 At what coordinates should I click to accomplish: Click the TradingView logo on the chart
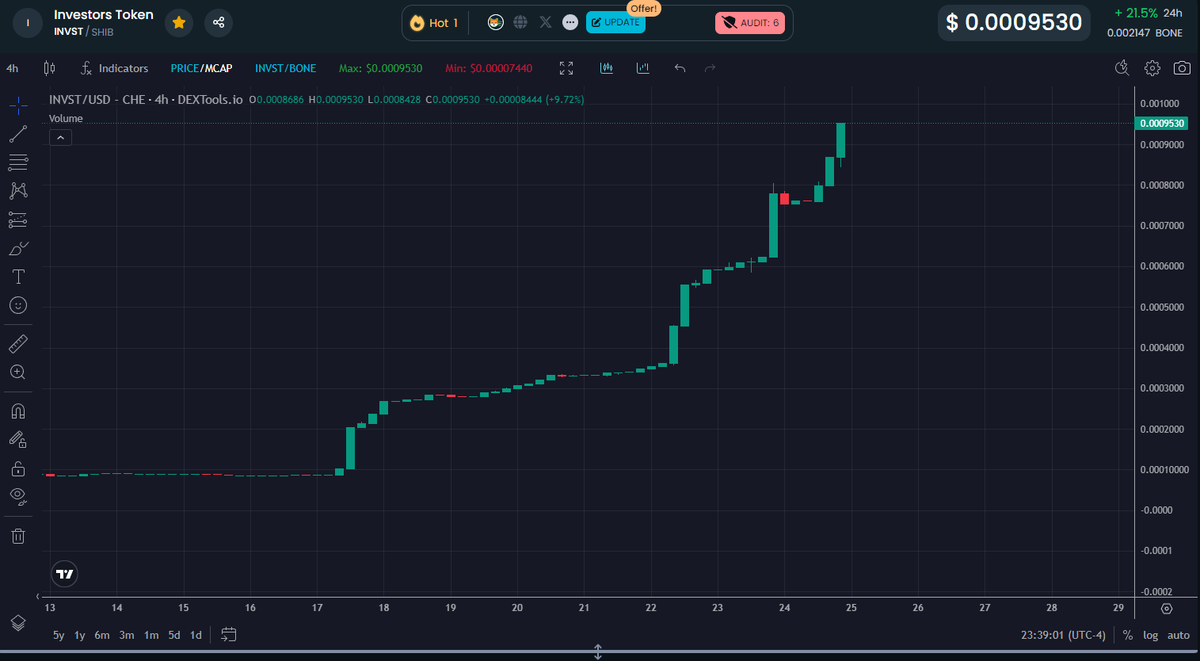tap(65, 574)
